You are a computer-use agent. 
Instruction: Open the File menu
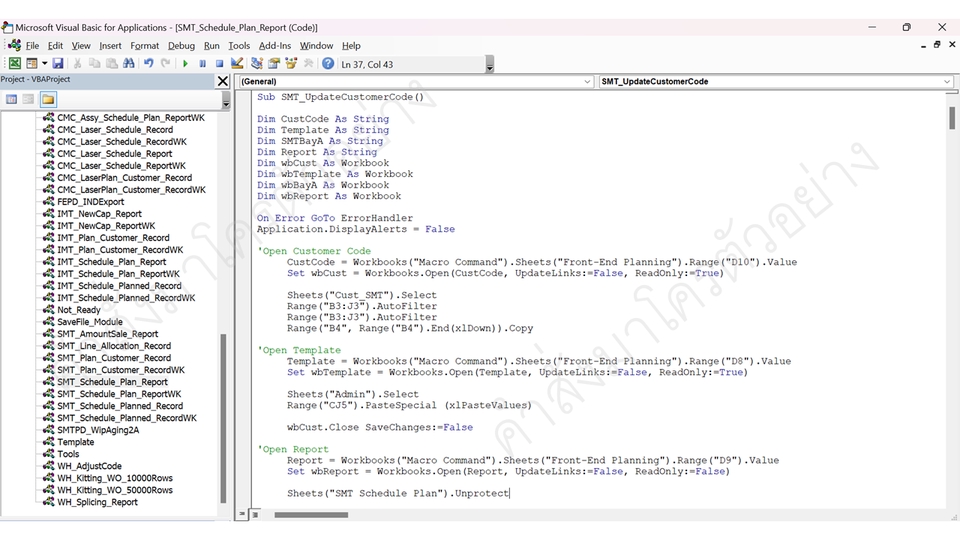point(32,46)
